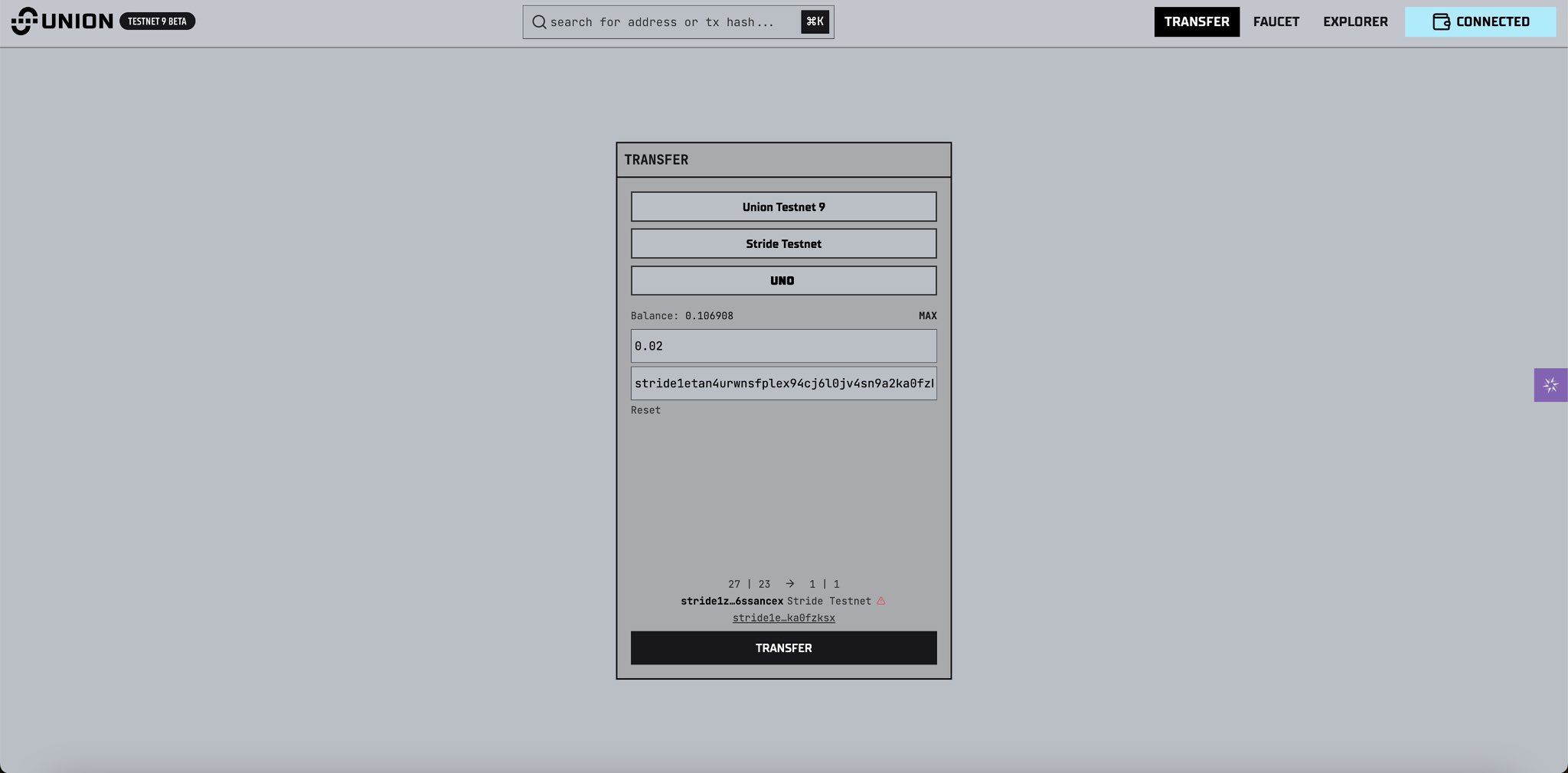Open the FAUCET page

click(x=1276, y=21)
